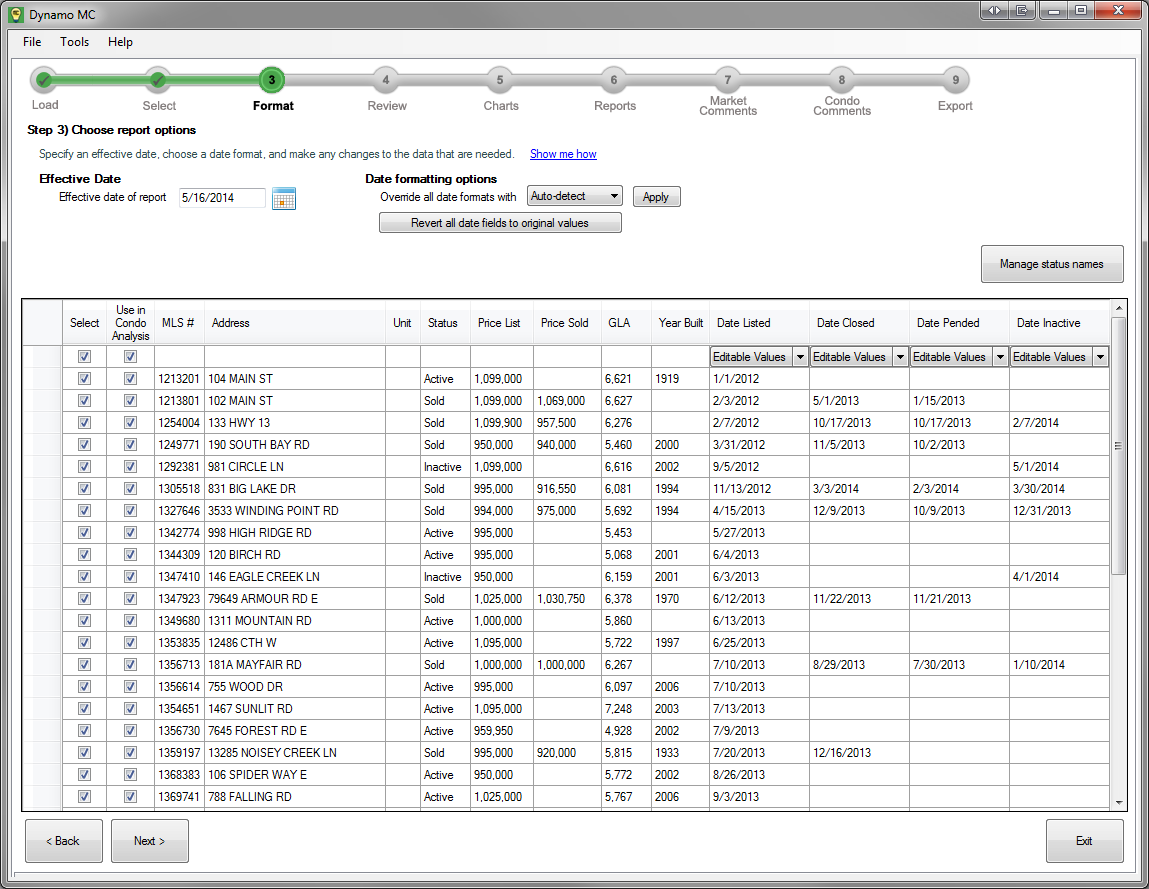This screenshot has width=1149, height=889.
Task: Uncheck Select box for 104 MAIN ST
Action: tap(84, 379)
